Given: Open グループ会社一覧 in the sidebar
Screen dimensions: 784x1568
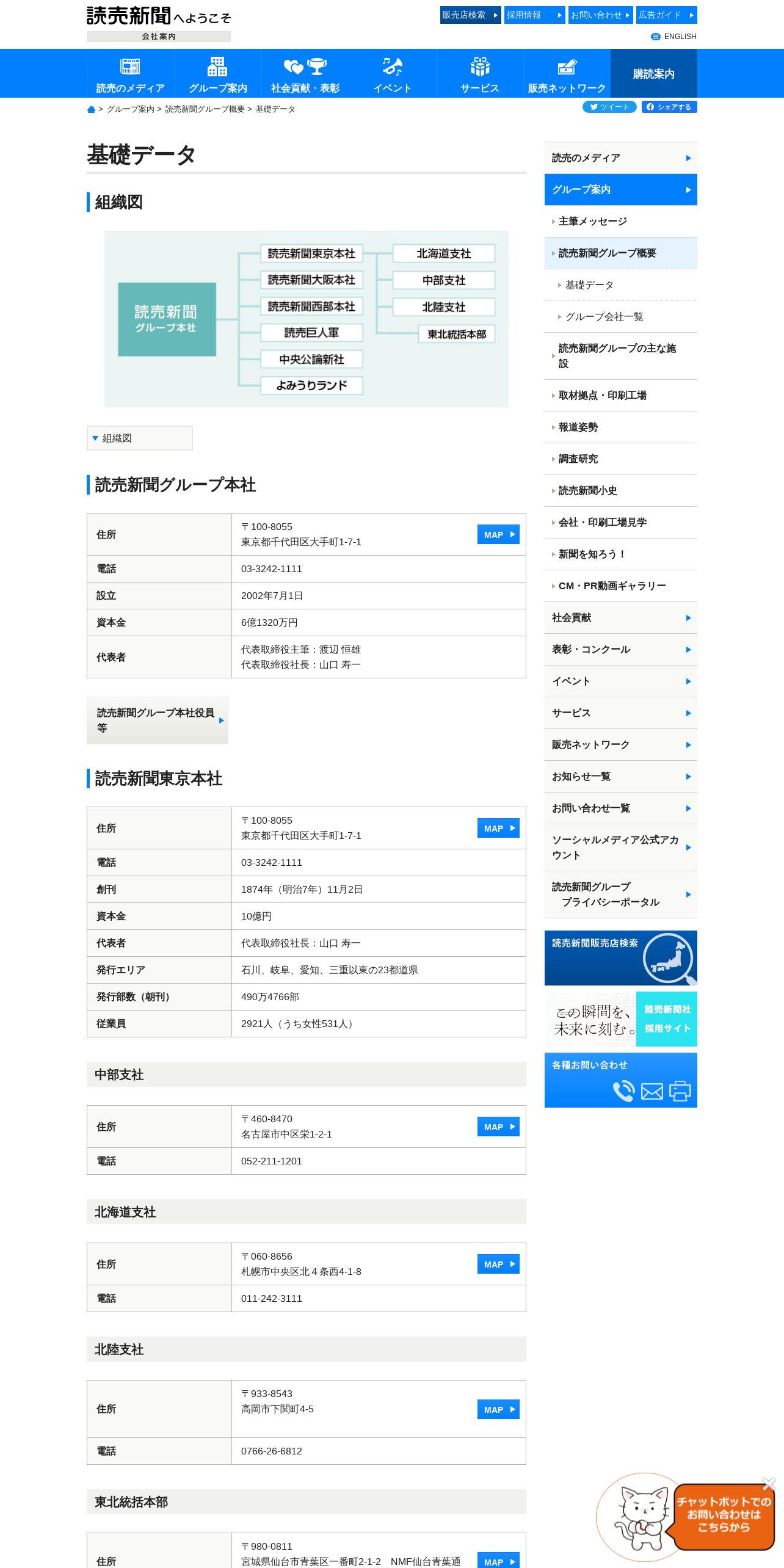Looking at the screenshot, I should click(x=621, y=316).
